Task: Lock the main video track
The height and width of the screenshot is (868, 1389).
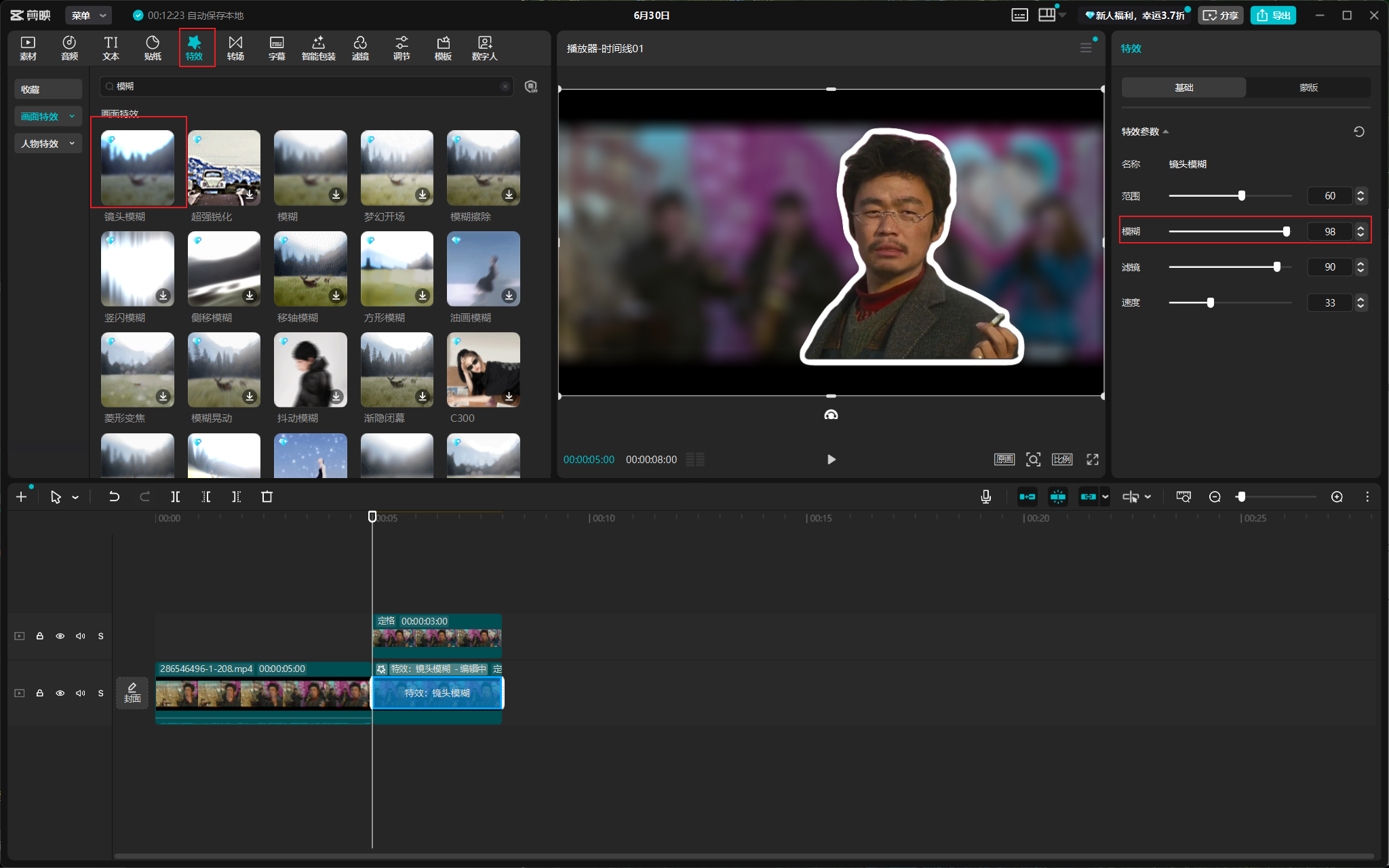Action: (x=40, y=693)
